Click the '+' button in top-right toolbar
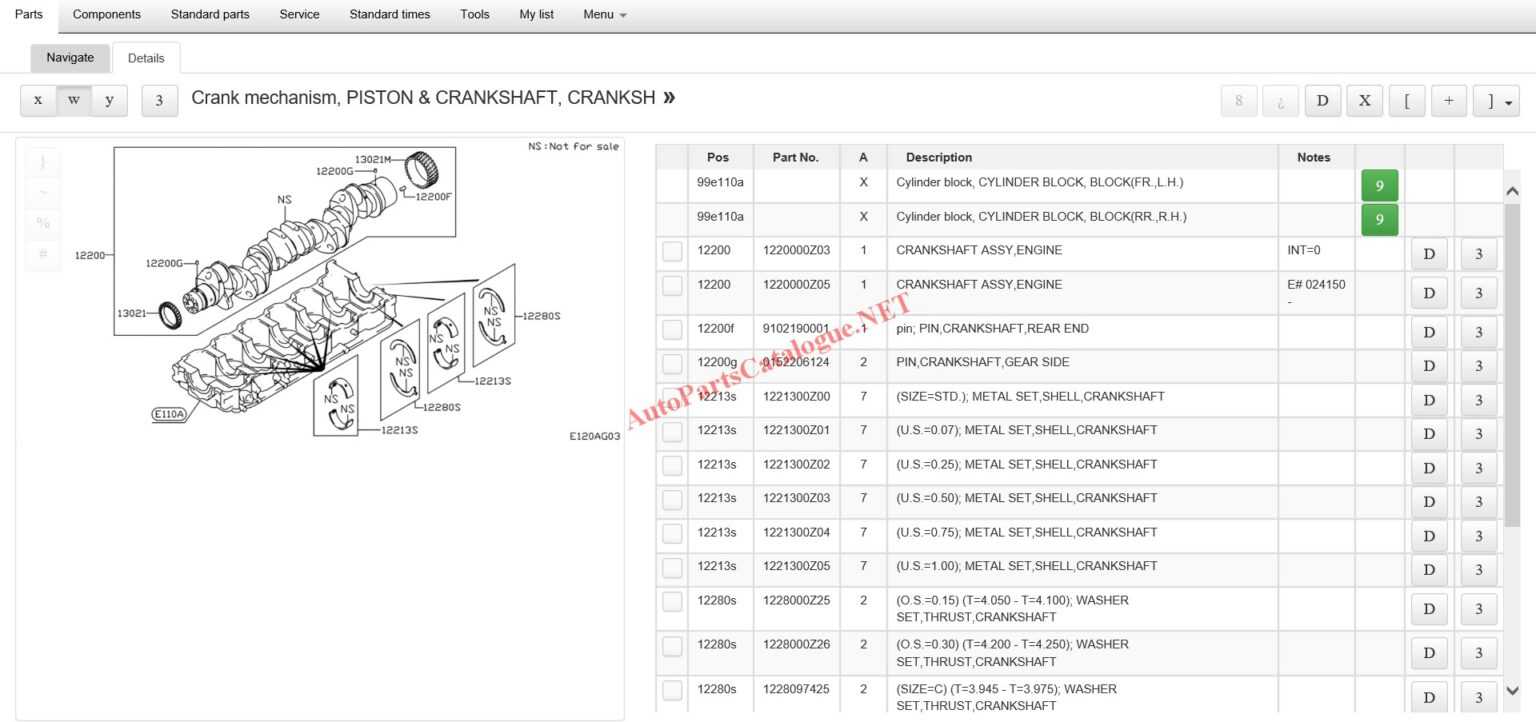The height and width of the screenshot is (722, 1536). tap(1448, 101)
